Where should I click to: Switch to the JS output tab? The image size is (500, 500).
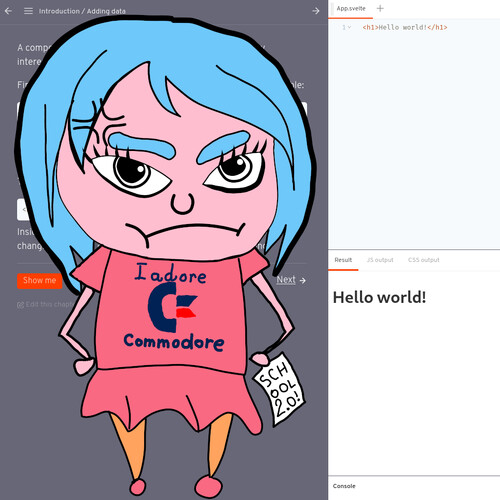pos(380,260)
